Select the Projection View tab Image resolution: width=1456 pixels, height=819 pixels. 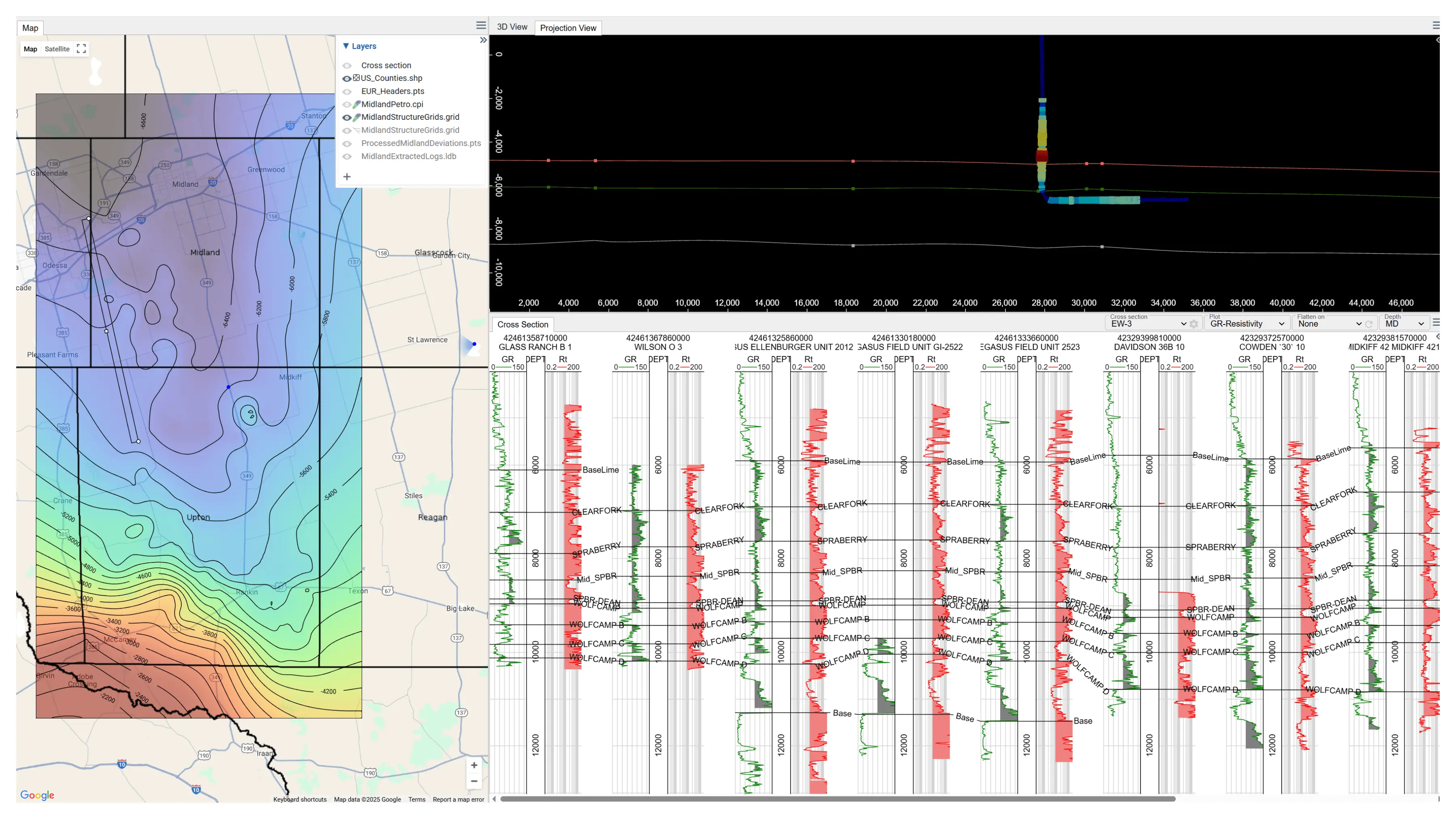(567, 28)
